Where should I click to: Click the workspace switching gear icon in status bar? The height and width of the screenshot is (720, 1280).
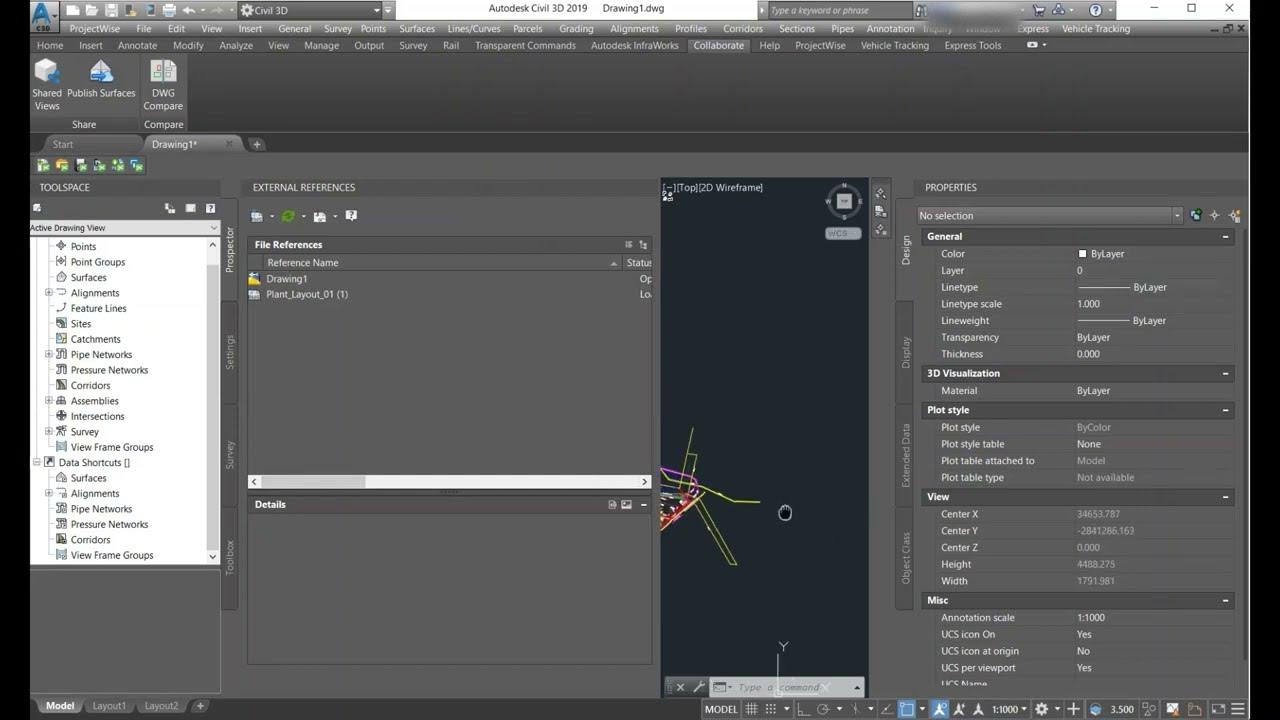click(x=1041, y=709)
